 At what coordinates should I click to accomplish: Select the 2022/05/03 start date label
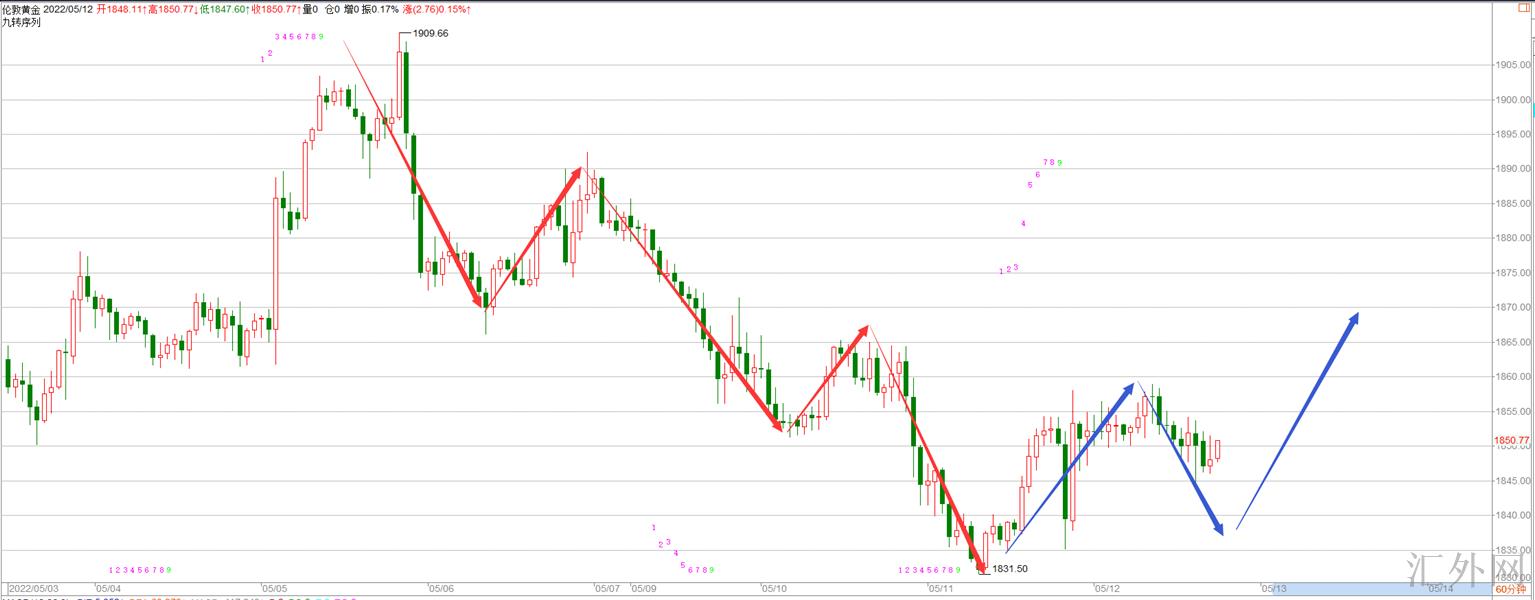[x=32, y=589]
